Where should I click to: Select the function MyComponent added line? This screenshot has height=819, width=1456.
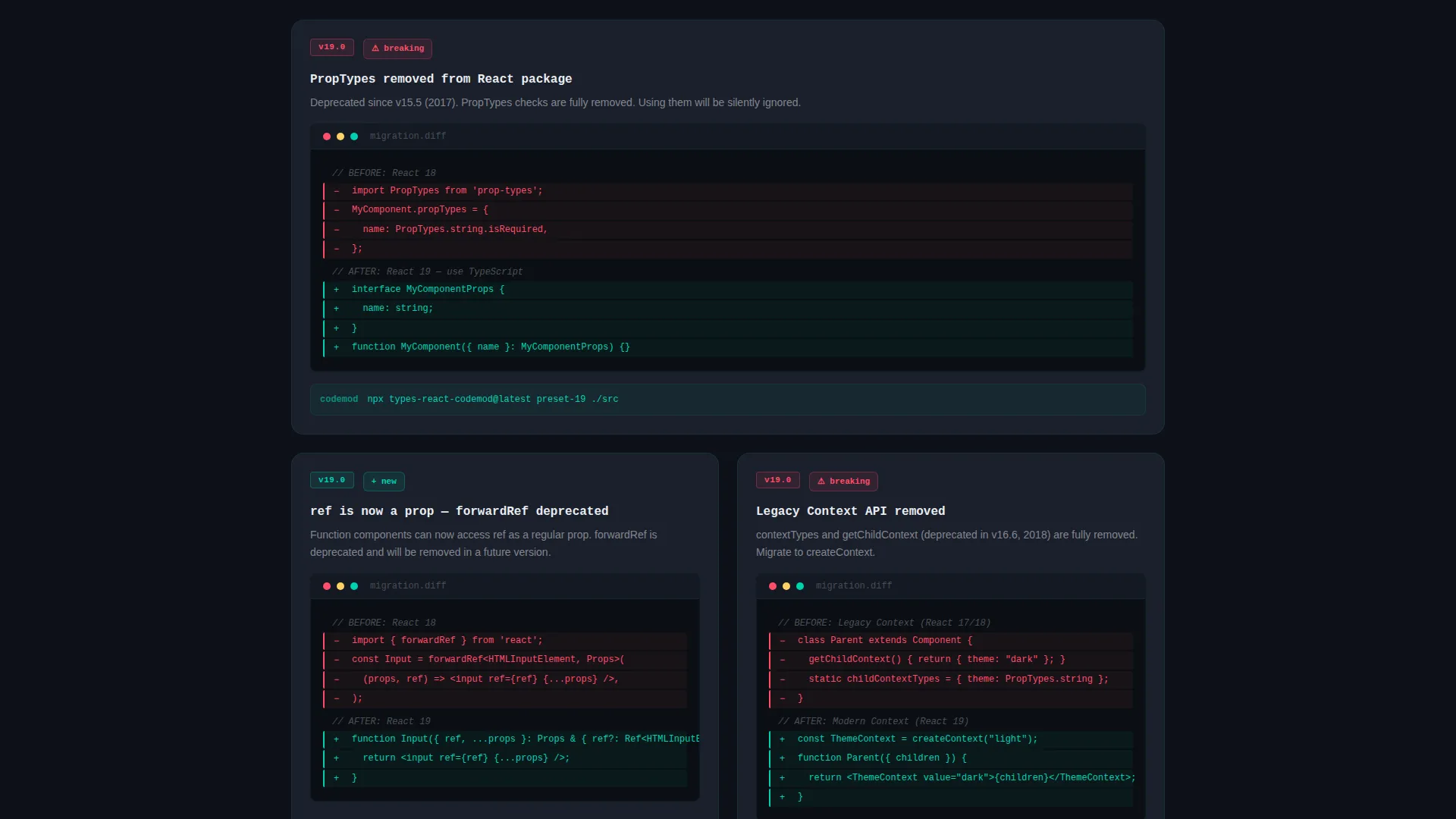(x=728, y=347)
